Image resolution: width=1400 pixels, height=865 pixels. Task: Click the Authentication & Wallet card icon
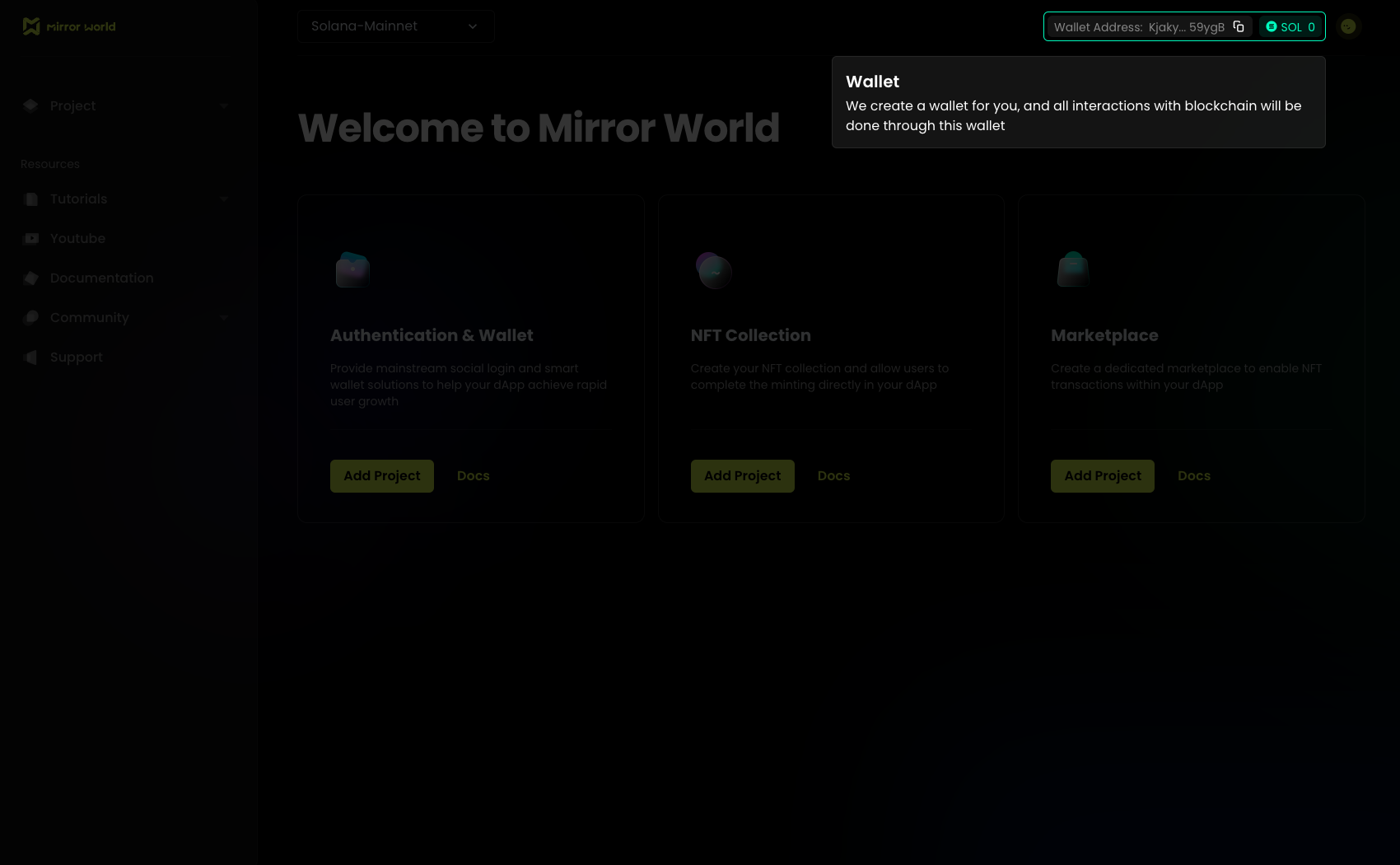[x=352, y=269]
